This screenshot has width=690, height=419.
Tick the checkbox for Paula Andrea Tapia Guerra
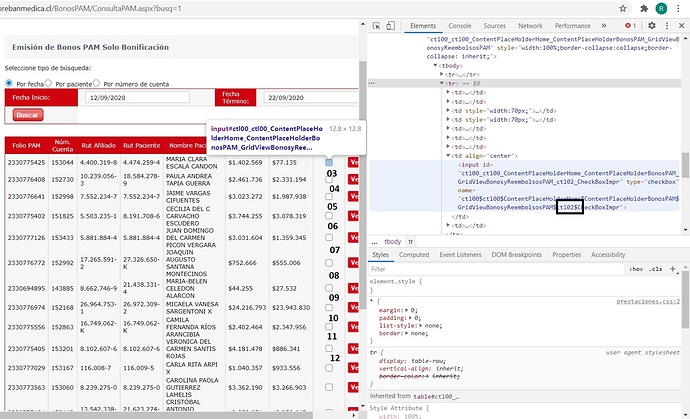[x=329, y=180]
